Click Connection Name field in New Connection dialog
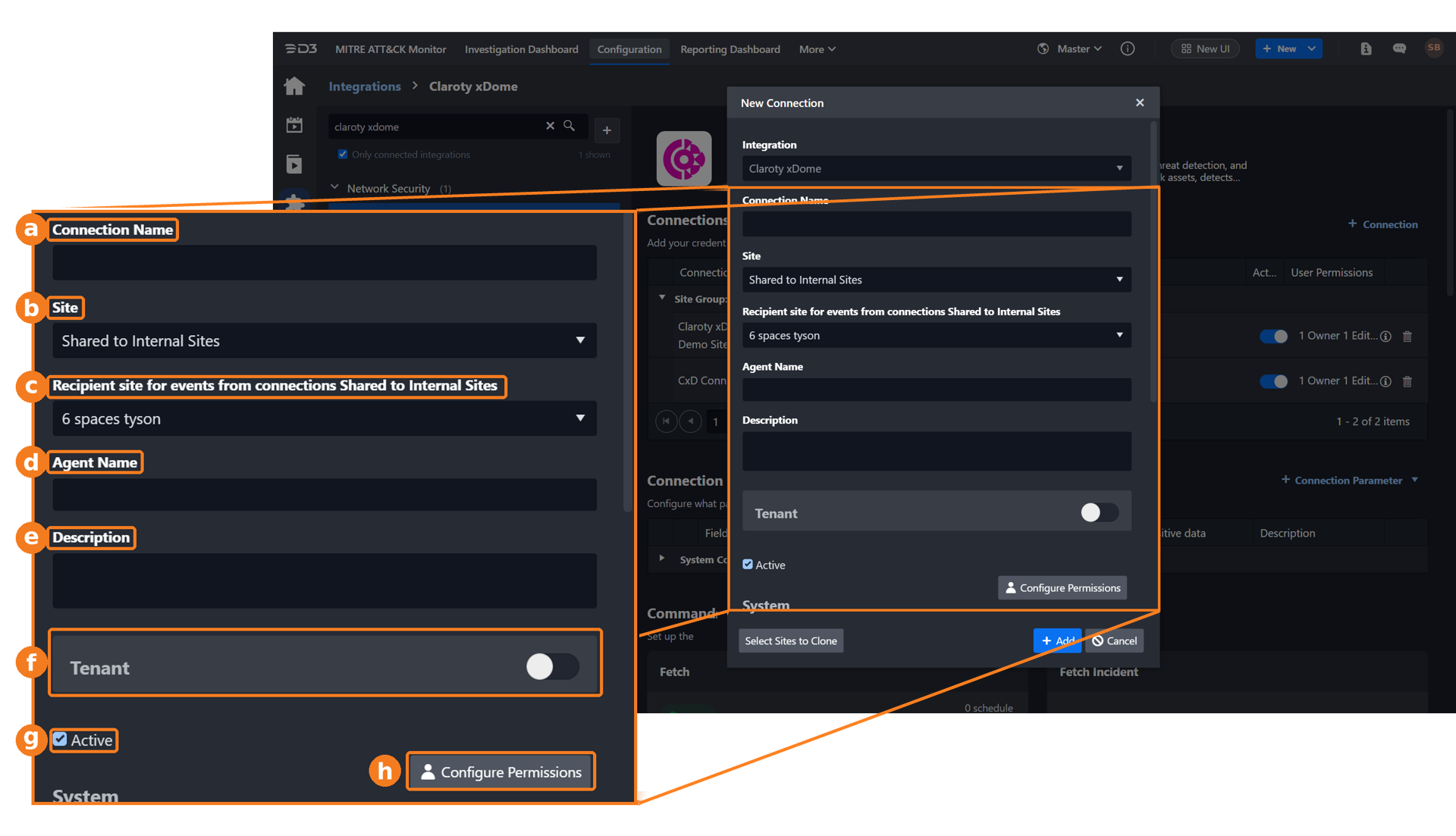 [937, 224]
